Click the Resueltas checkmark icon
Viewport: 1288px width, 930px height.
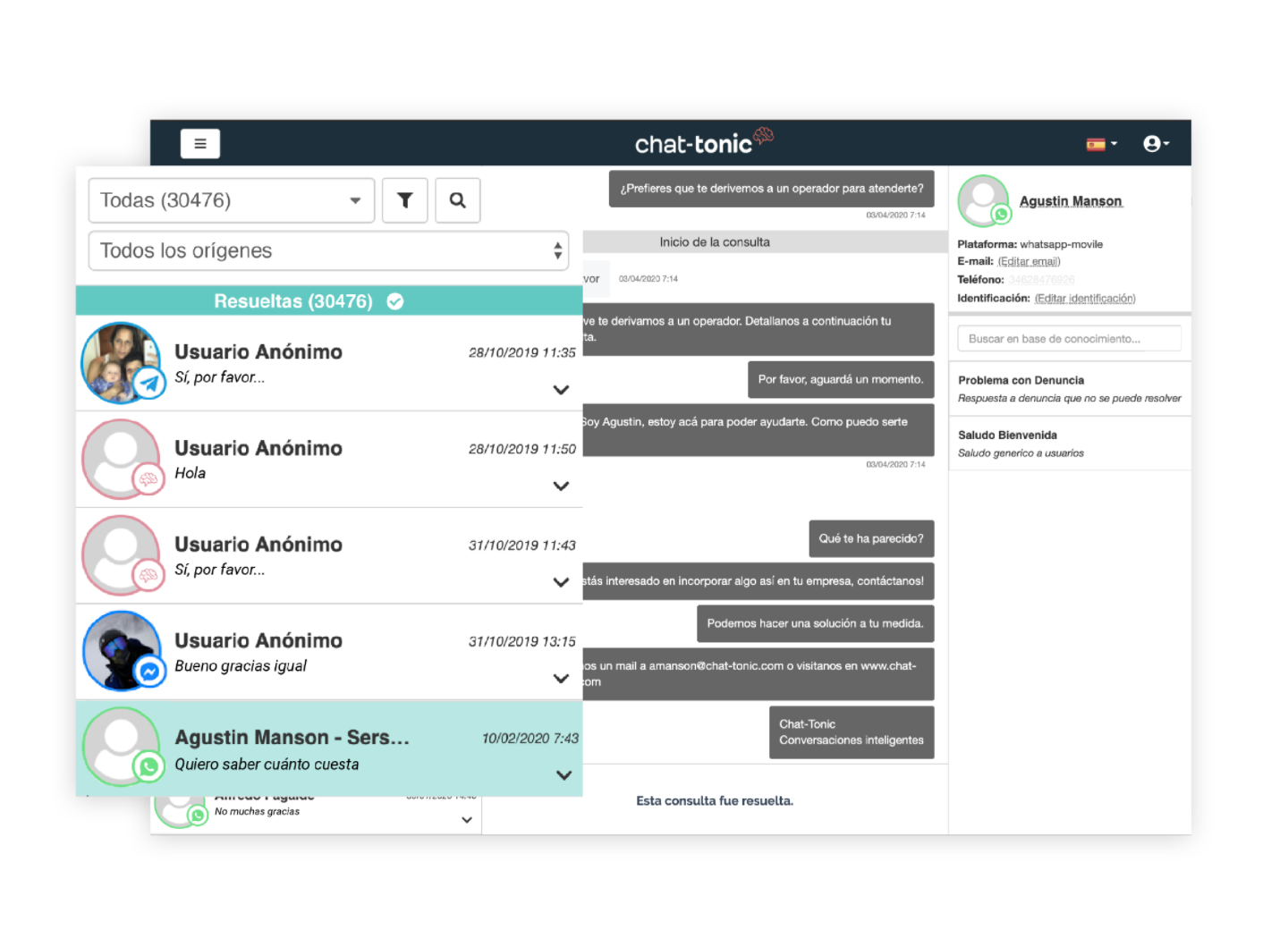coord(395,301)
